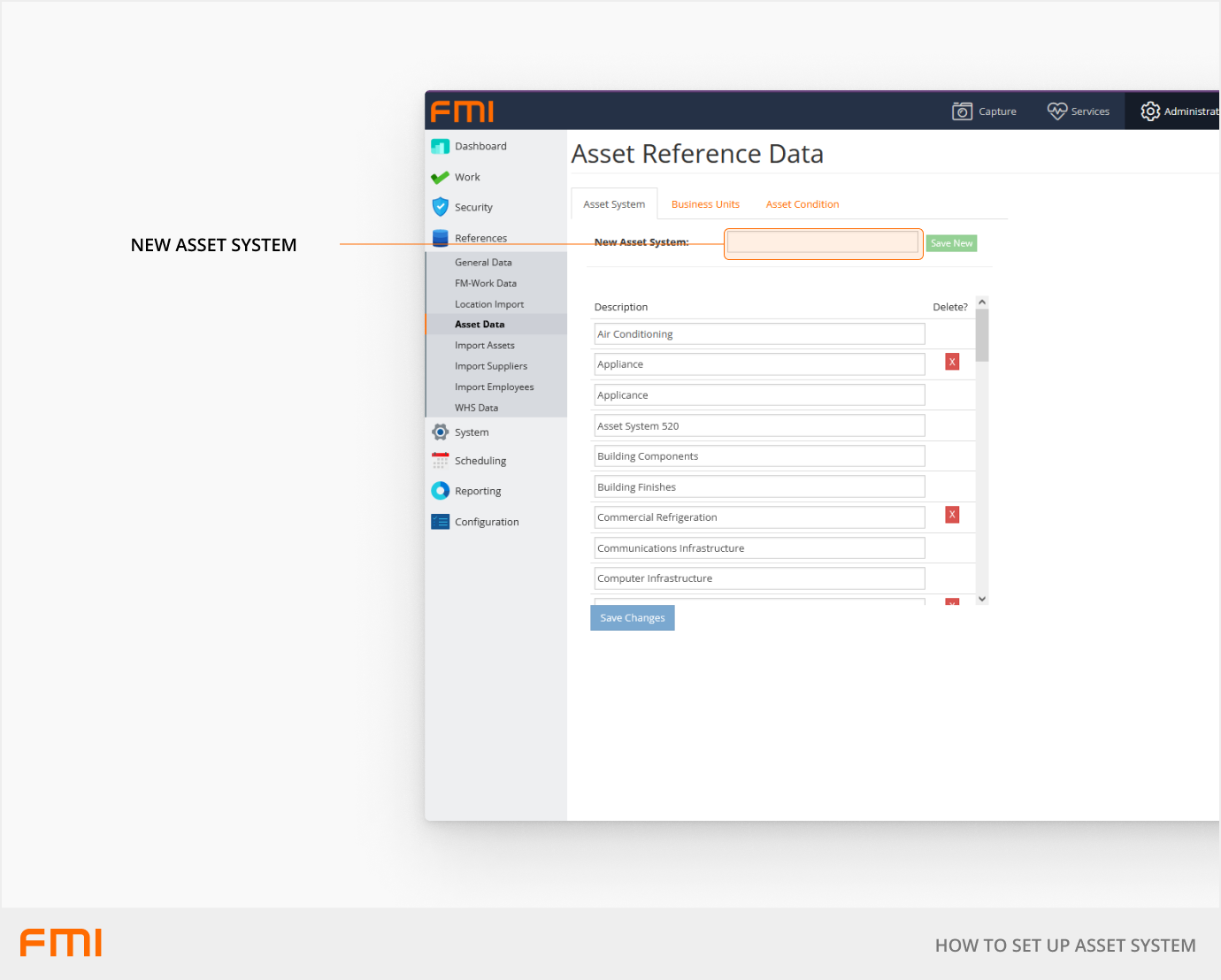The height and width of the screenshot is (980, 1221).
Task: Switch to the Asset Condition tab
Action: [802, 204]
